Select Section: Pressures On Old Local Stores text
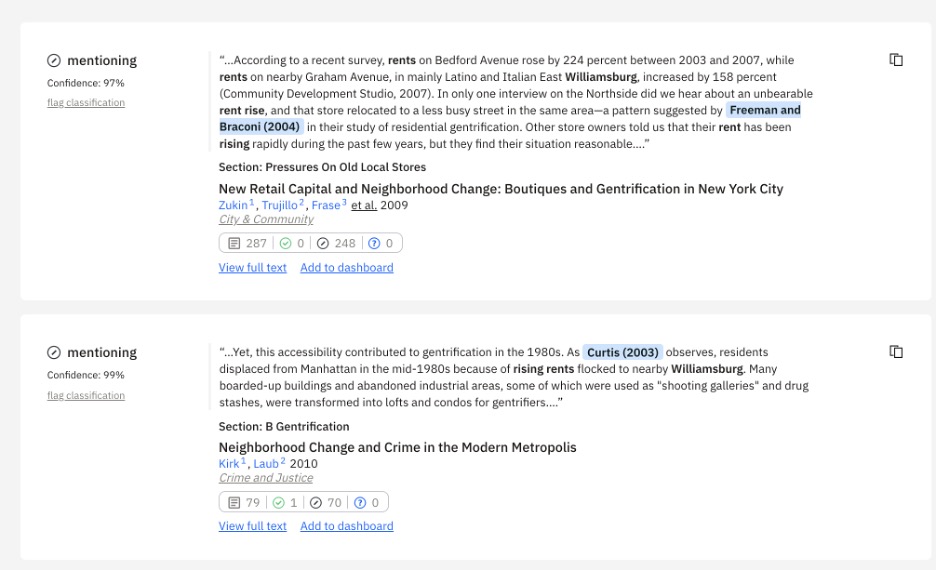This screenshot has width=936, height=570. click(x=322, y=167)
